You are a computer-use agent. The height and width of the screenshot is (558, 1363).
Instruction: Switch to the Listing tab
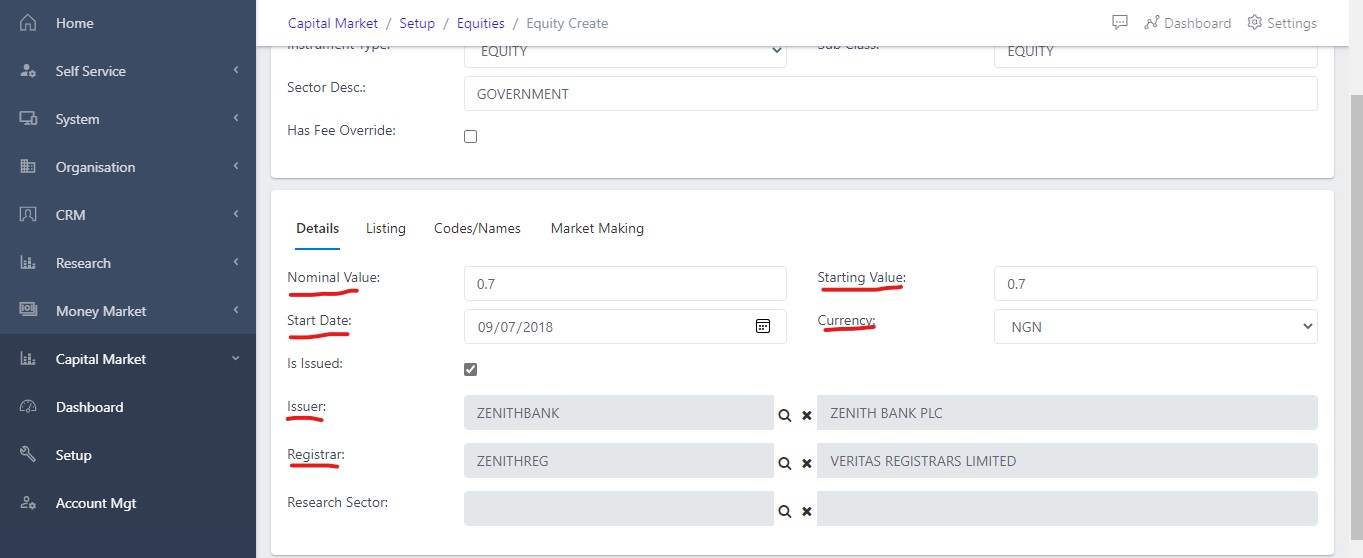(x=386, y=228)
